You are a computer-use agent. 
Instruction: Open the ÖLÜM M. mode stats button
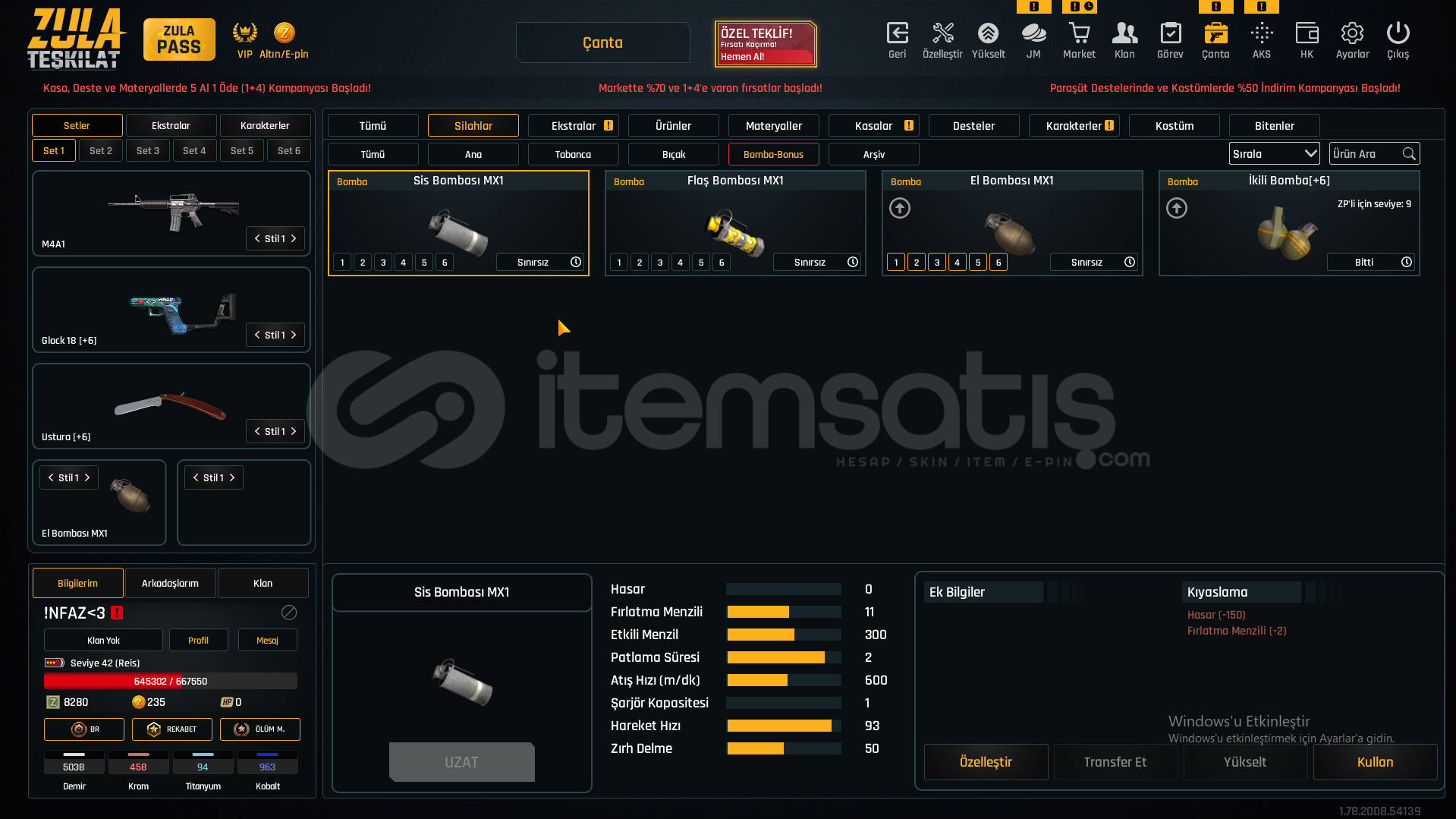coord(259,729)
